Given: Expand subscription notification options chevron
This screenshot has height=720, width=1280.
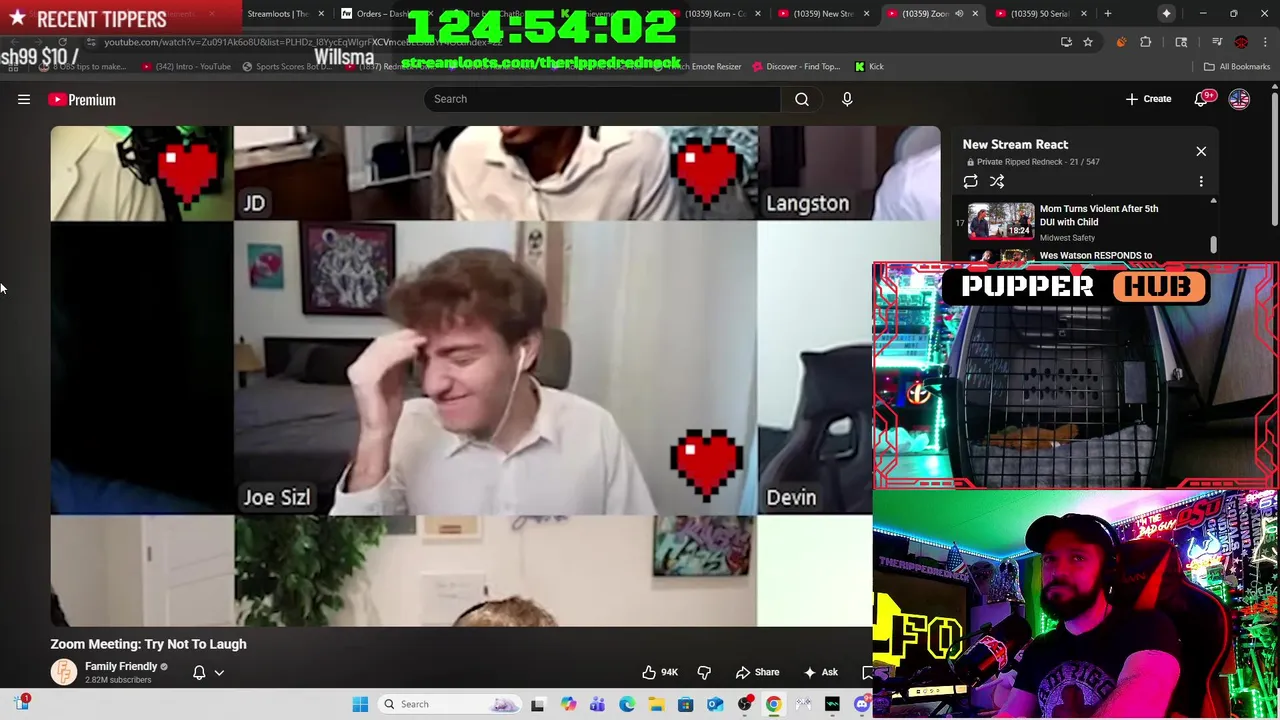Looking at the screenshot, I should (x=219, y=673).
